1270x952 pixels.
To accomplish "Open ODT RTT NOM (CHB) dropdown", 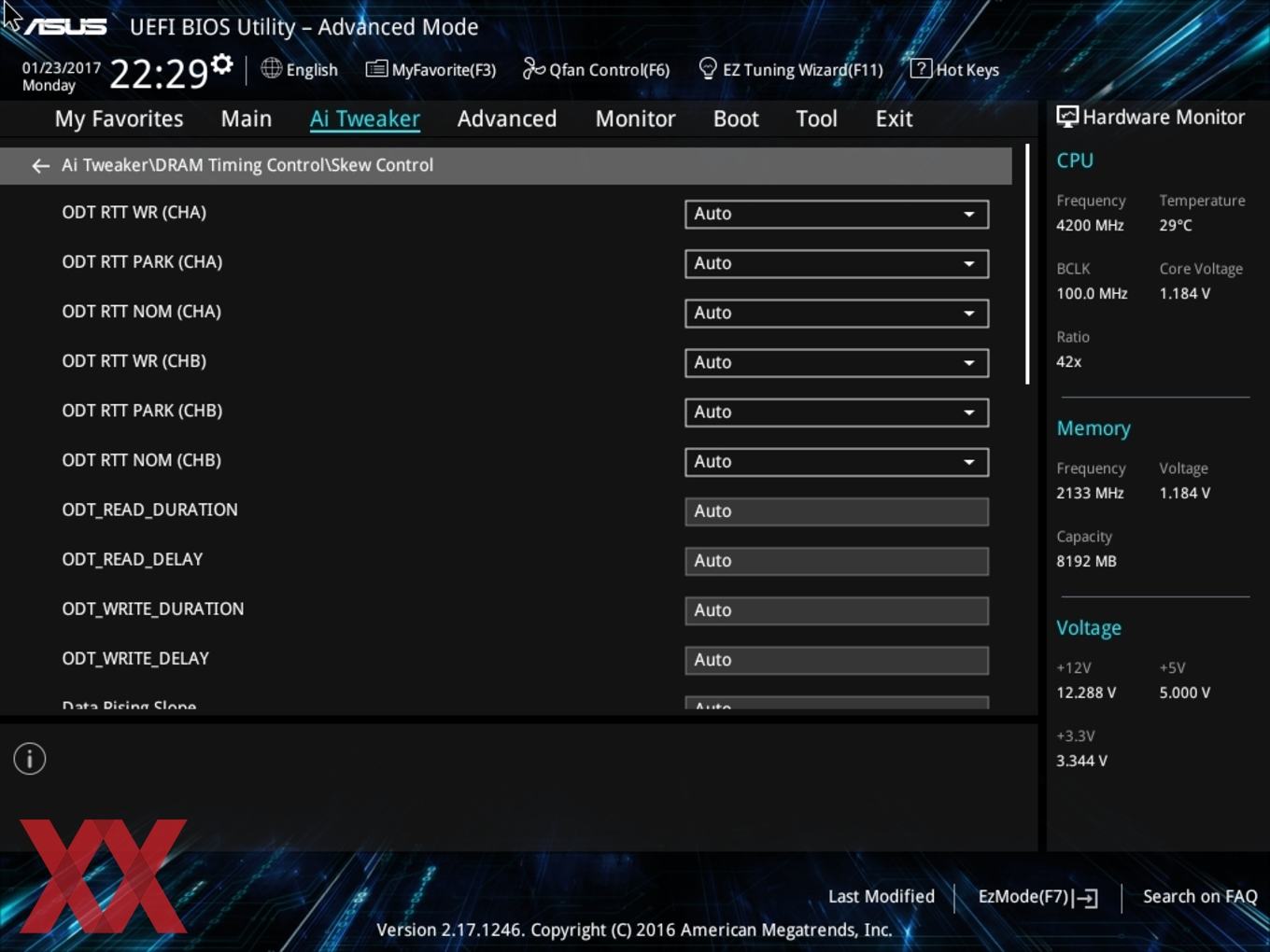I will 837,461.
